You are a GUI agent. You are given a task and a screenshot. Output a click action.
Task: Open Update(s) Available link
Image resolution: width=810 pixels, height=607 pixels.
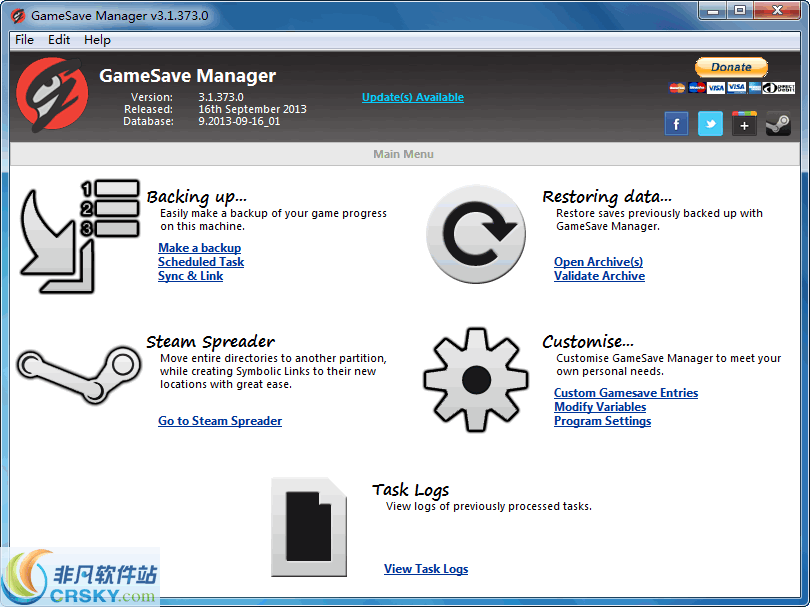(412, 97)
